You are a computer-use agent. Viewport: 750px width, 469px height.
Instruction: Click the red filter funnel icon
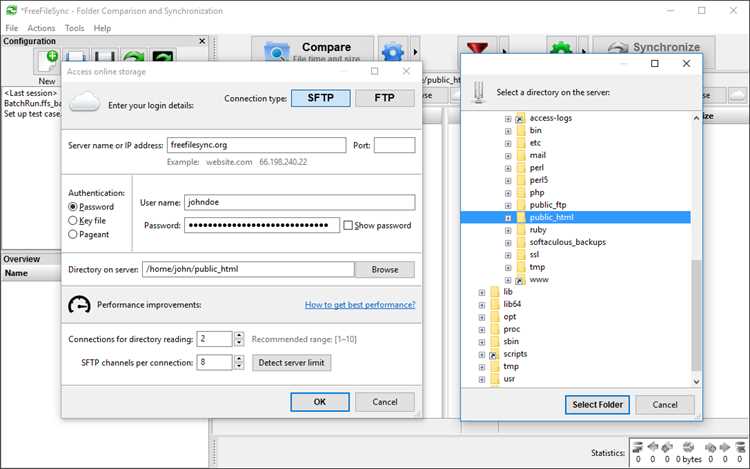click(477, 48)
